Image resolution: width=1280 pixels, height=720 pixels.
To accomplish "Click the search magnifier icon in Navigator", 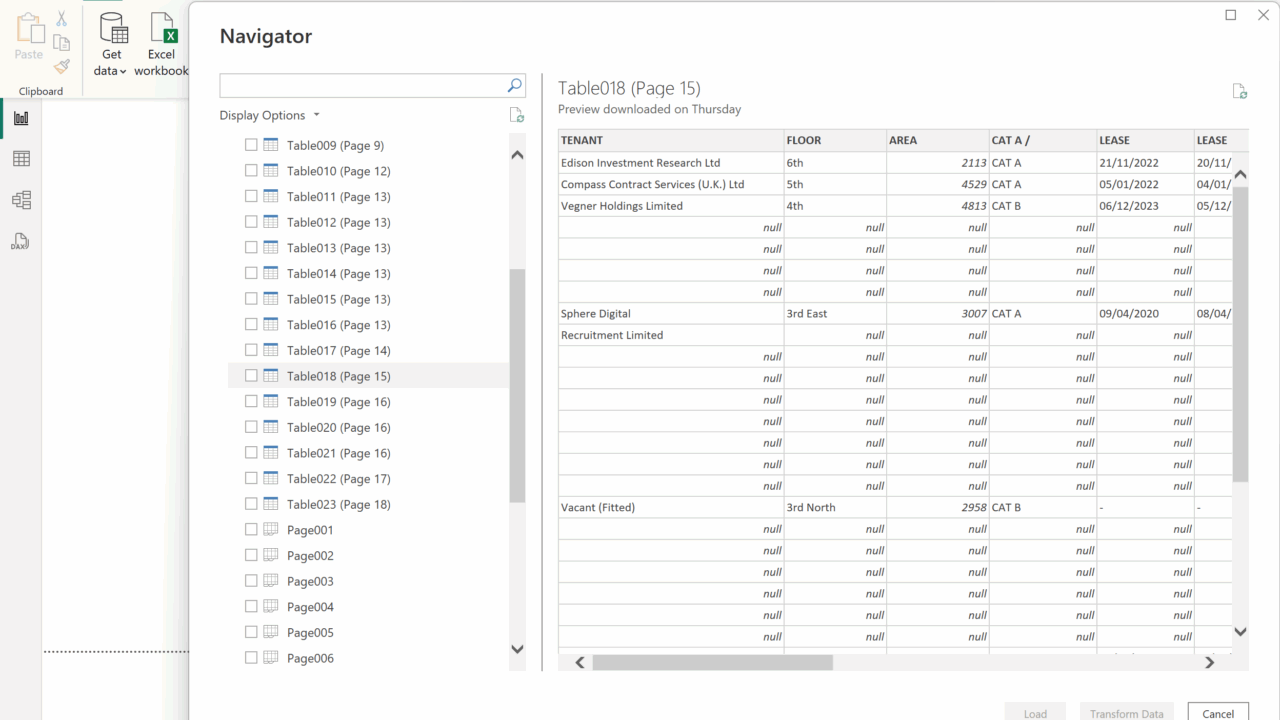I will [515, 86].
